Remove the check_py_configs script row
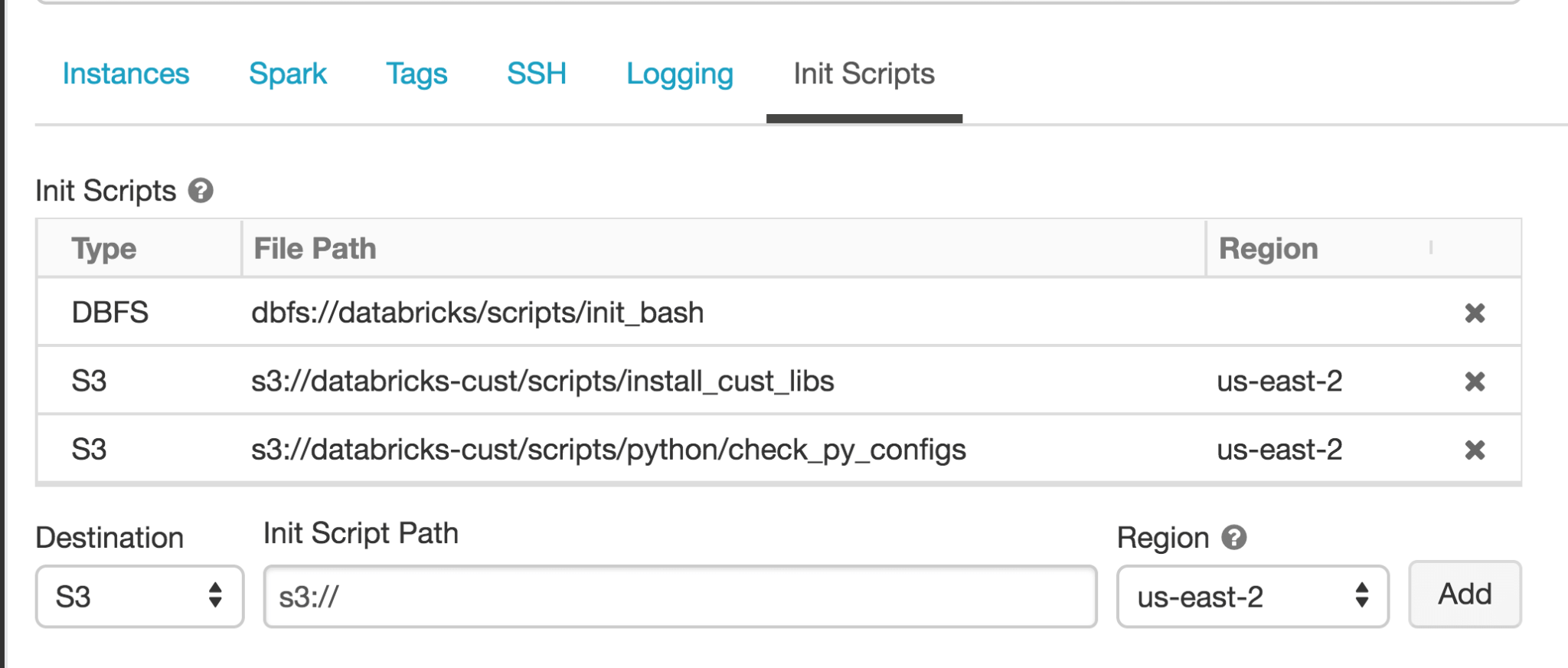1568x668 pixels. click(1475, 450)
